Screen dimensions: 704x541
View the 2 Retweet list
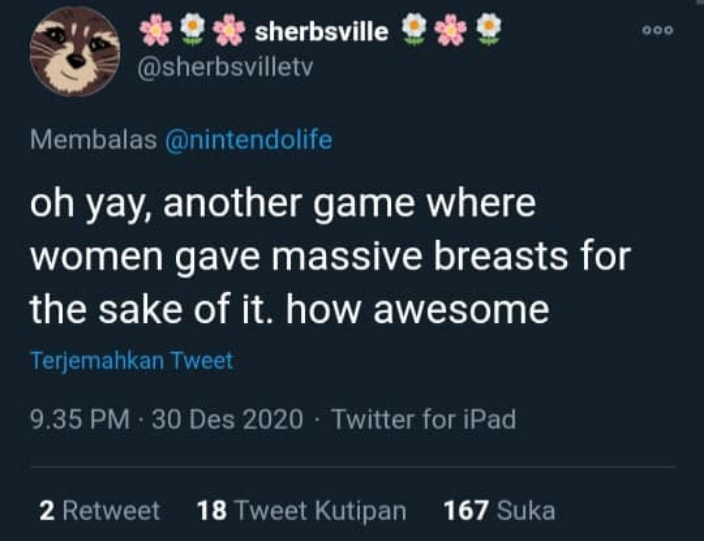coord(99,511)
